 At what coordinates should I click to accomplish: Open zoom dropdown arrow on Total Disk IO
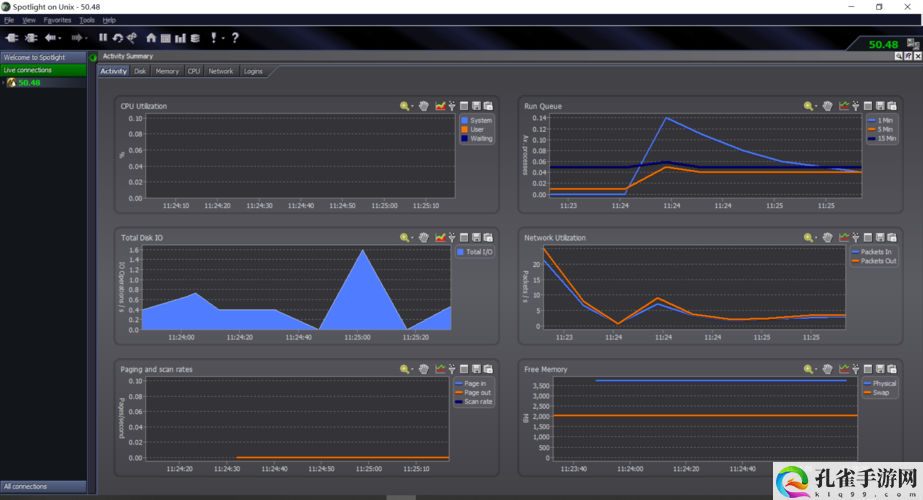coord(412,238)
